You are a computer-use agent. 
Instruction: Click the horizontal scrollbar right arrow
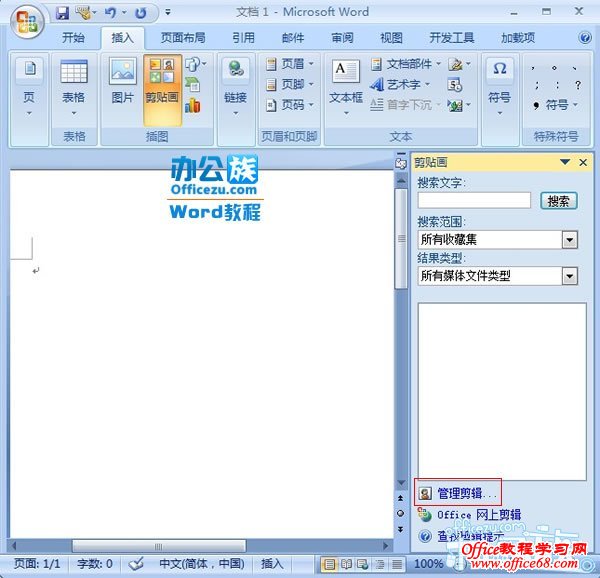[386, 546]
